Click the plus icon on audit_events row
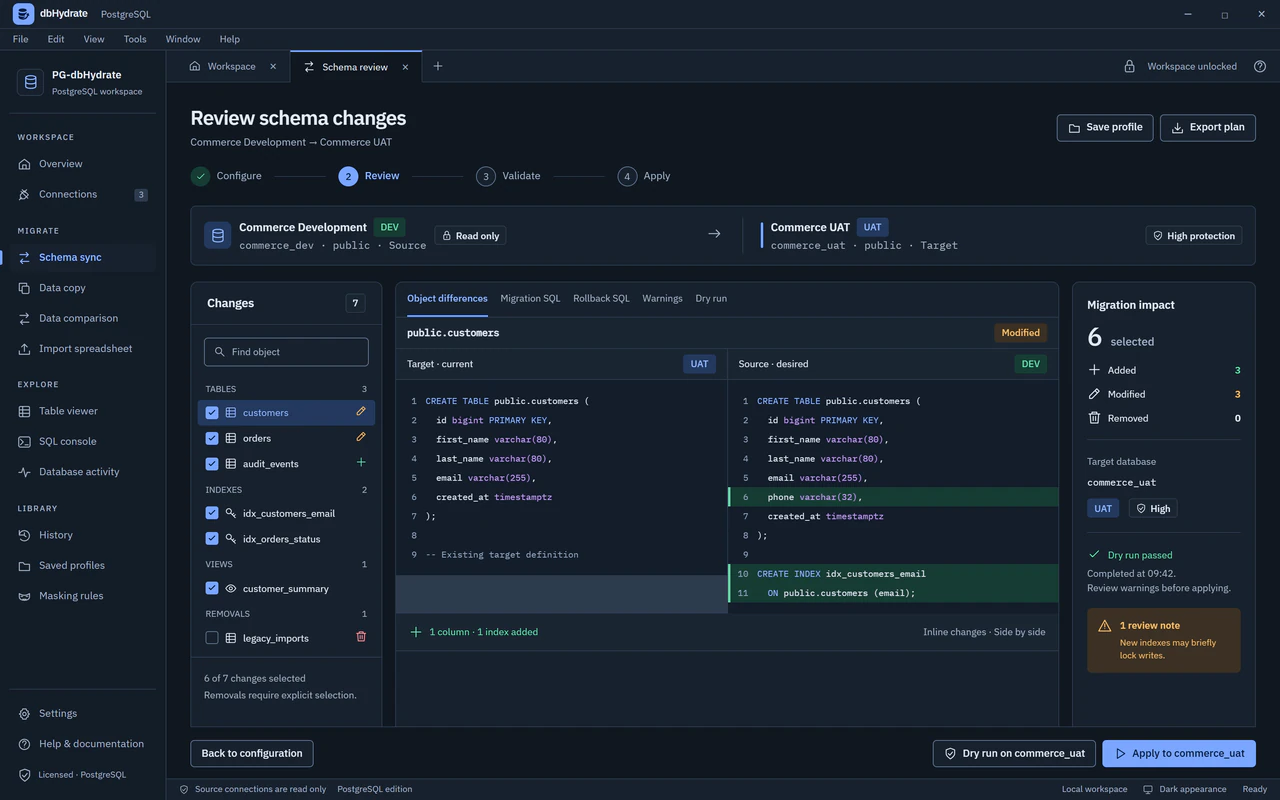Image resolution: width=1280 pixels, height=800 pixels. (361, 462)
